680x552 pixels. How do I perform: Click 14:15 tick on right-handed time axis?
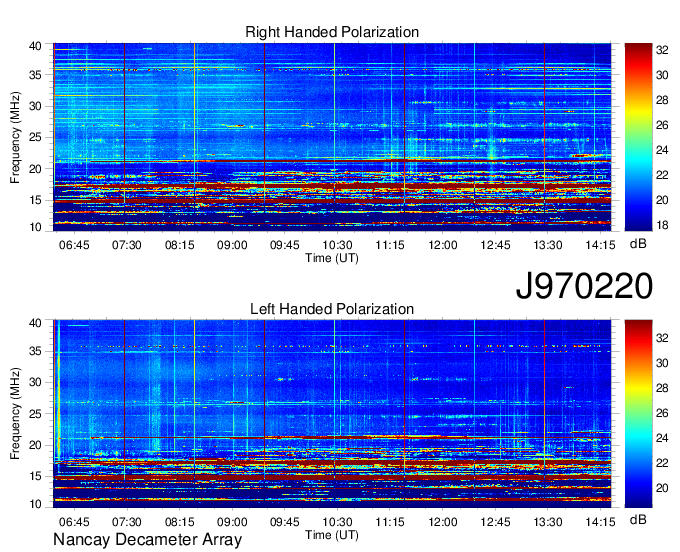[x=600, y=245]
